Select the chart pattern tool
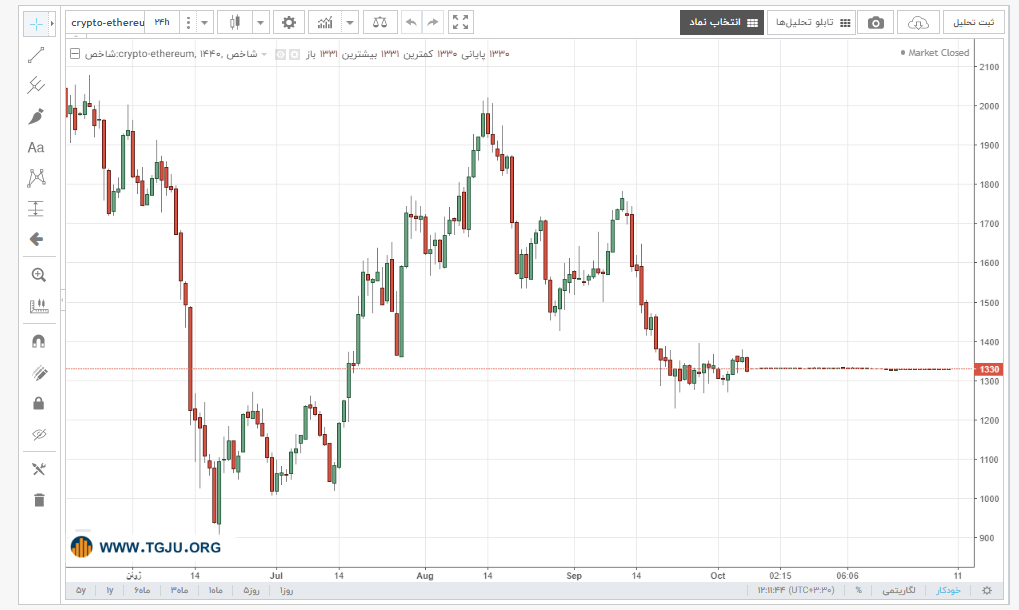This screenshot has width=1019, height=610. pyautogui.click(x=36, y=178)
